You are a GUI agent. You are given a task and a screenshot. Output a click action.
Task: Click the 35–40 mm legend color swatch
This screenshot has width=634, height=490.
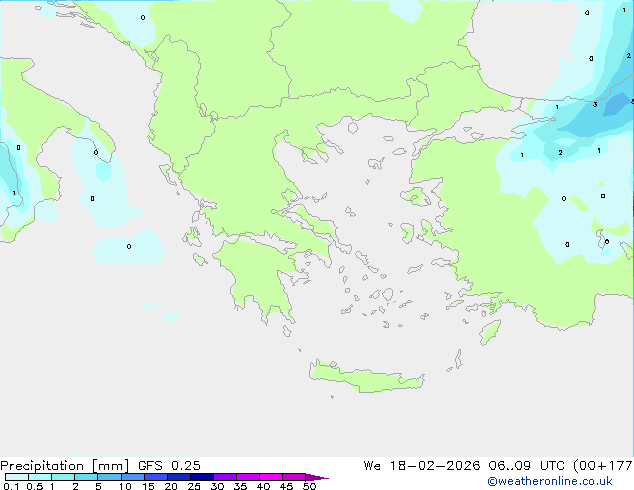click(248, 477)
